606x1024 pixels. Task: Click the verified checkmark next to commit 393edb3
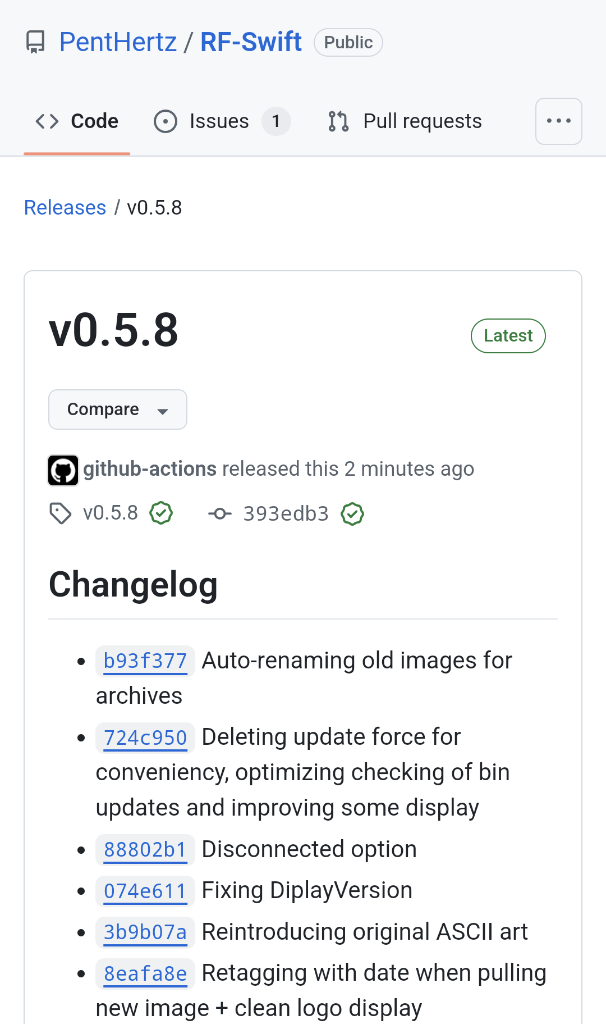coord(352,514)
